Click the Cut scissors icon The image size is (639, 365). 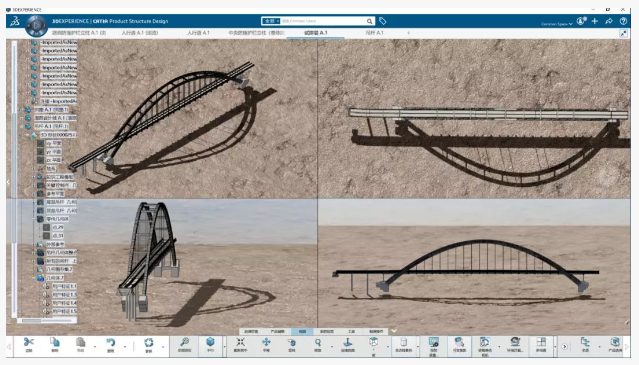(x=29, y=342)
